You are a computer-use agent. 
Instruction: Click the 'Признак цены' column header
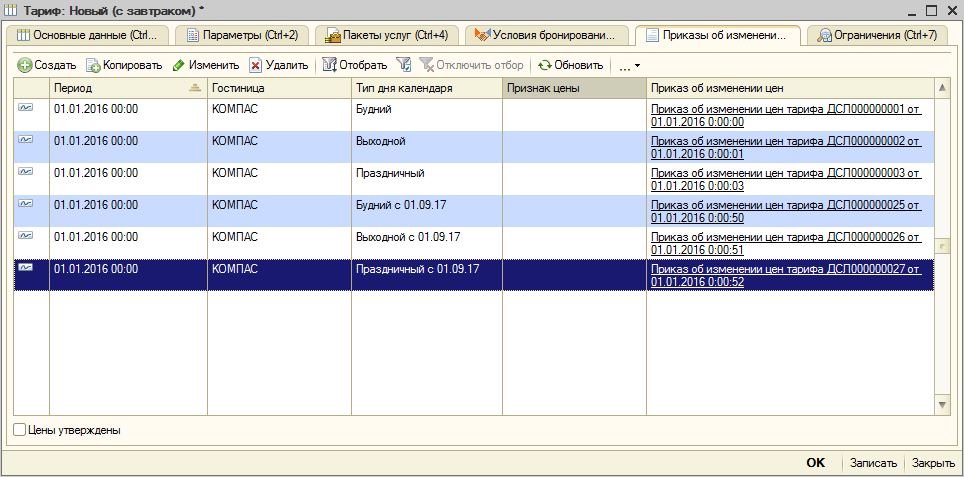574,88
